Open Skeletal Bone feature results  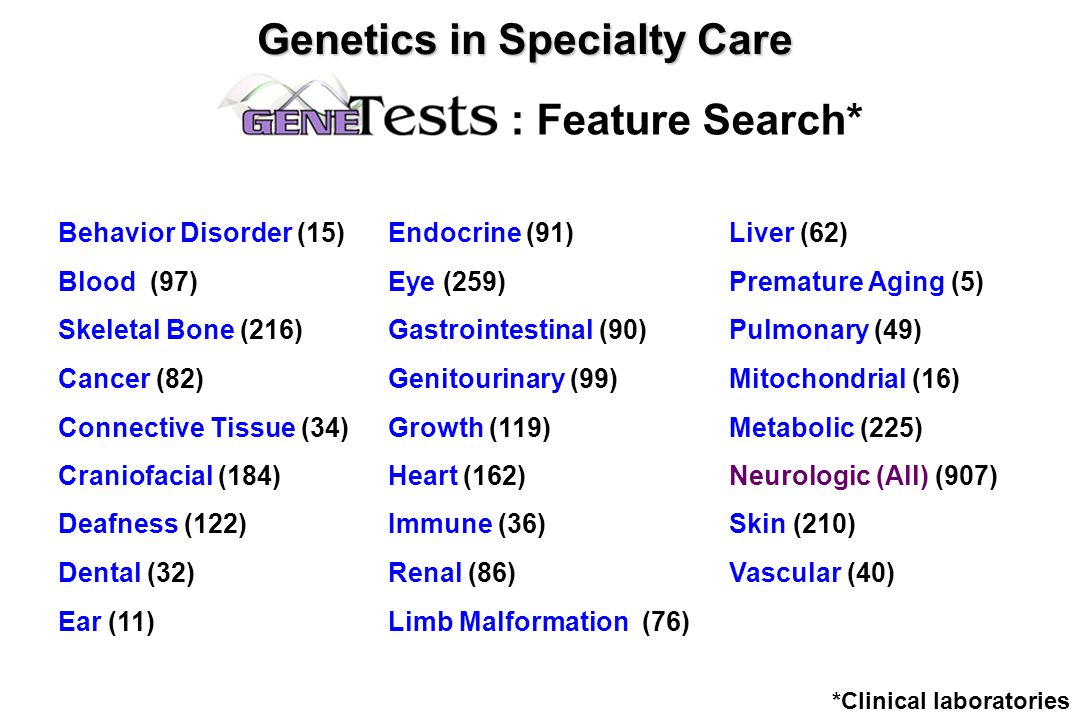147,330
